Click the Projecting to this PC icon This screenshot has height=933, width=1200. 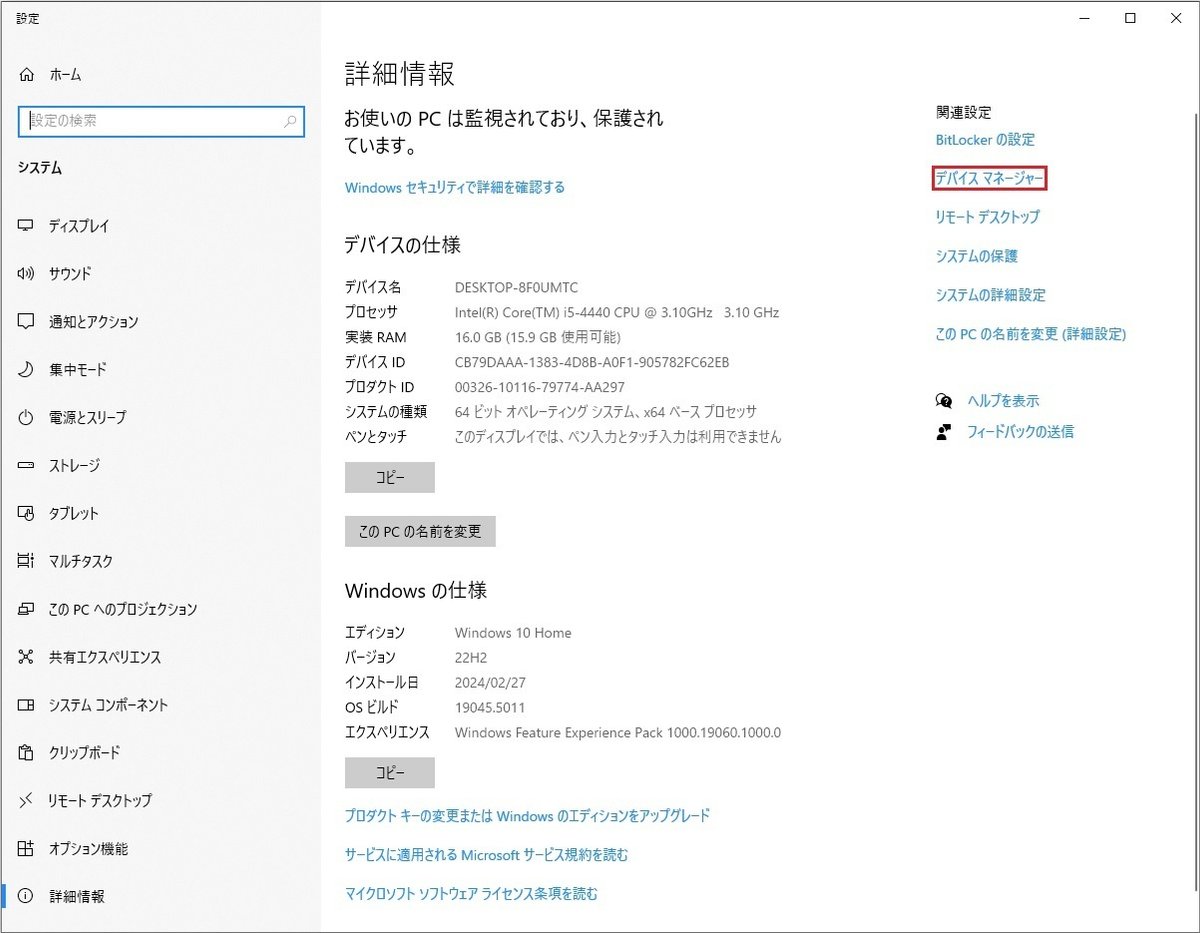point(27,610)
